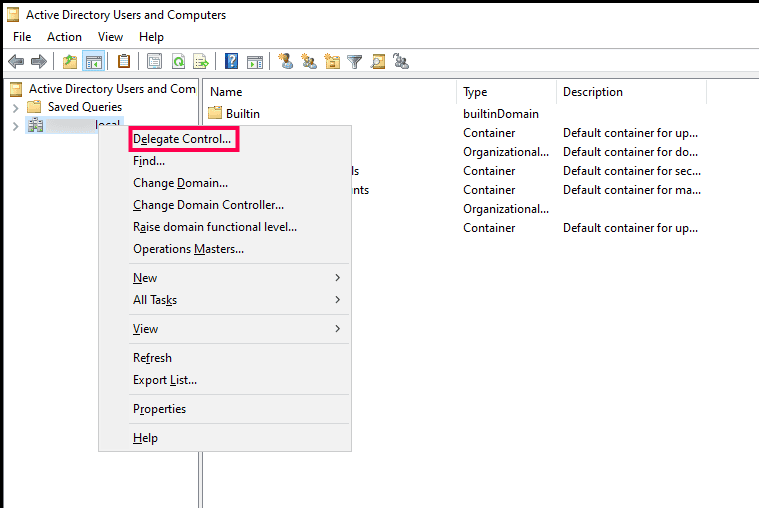Screen dimensions: 759x508
Task: Open the View submenu arrow in context menu
Action: coord(337,328)
